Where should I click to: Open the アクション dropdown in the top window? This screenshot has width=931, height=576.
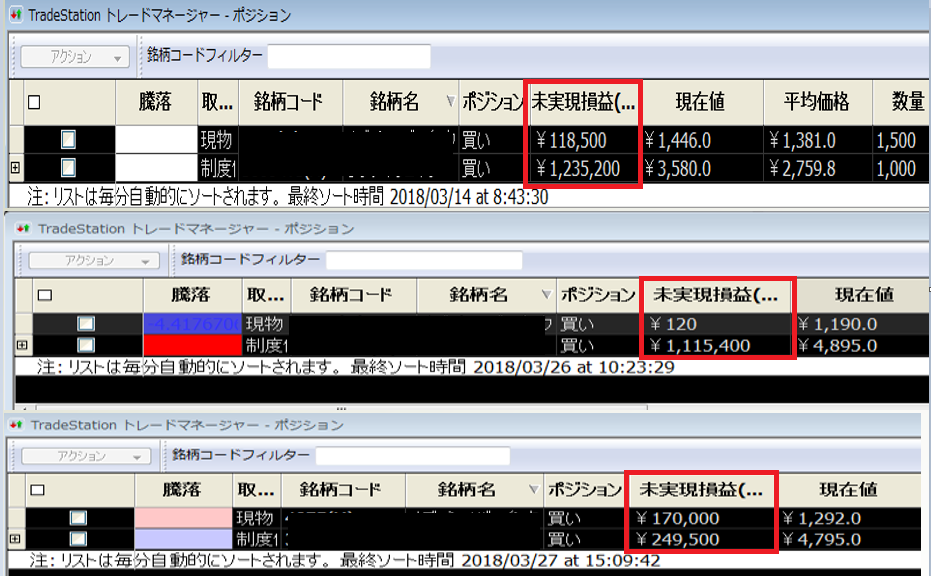pos(75,57)
